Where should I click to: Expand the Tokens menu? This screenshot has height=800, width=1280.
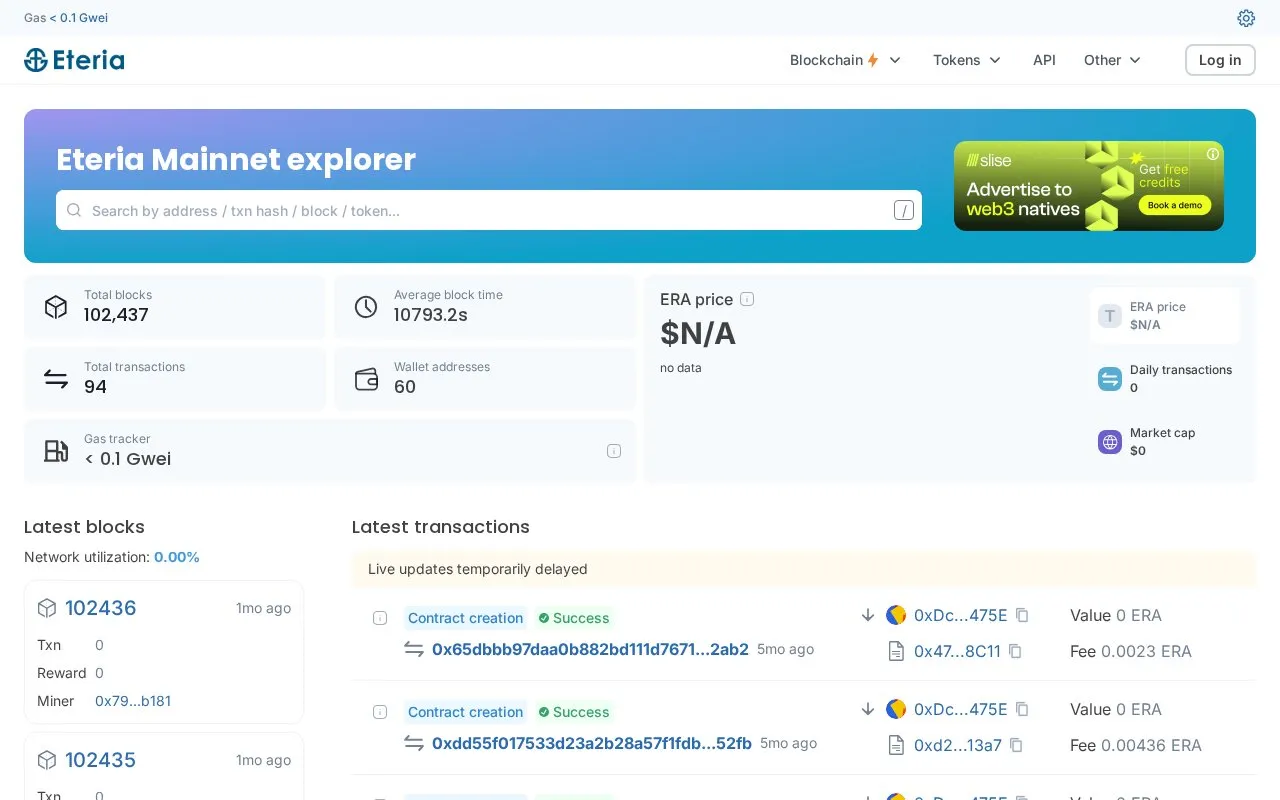coord(967,60)
